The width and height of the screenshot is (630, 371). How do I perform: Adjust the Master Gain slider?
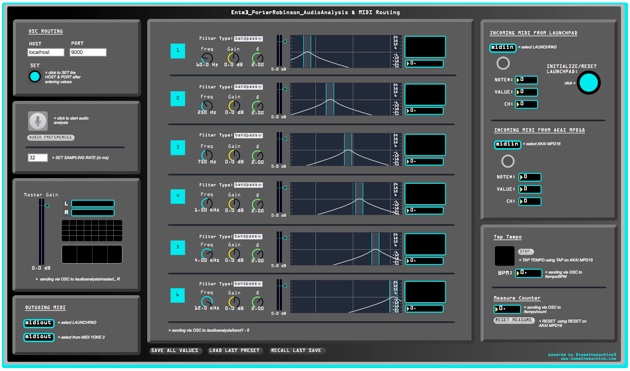42,232
